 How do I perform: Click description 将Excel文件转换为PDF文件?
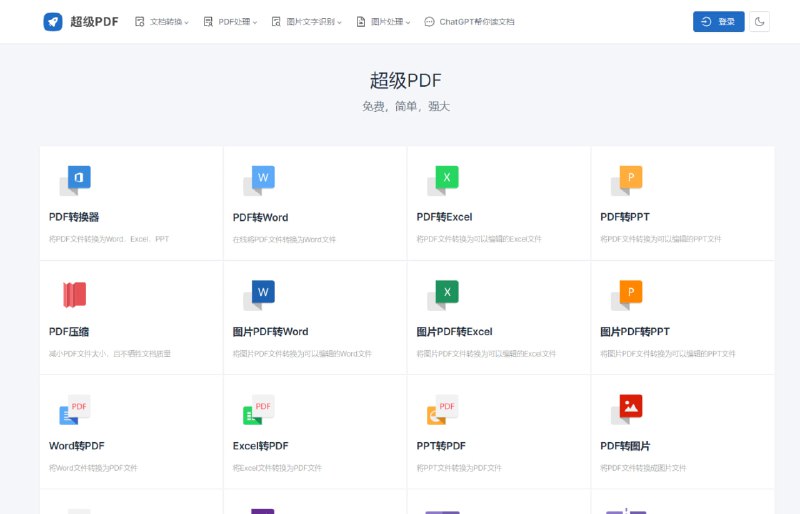tap(277, 468)
